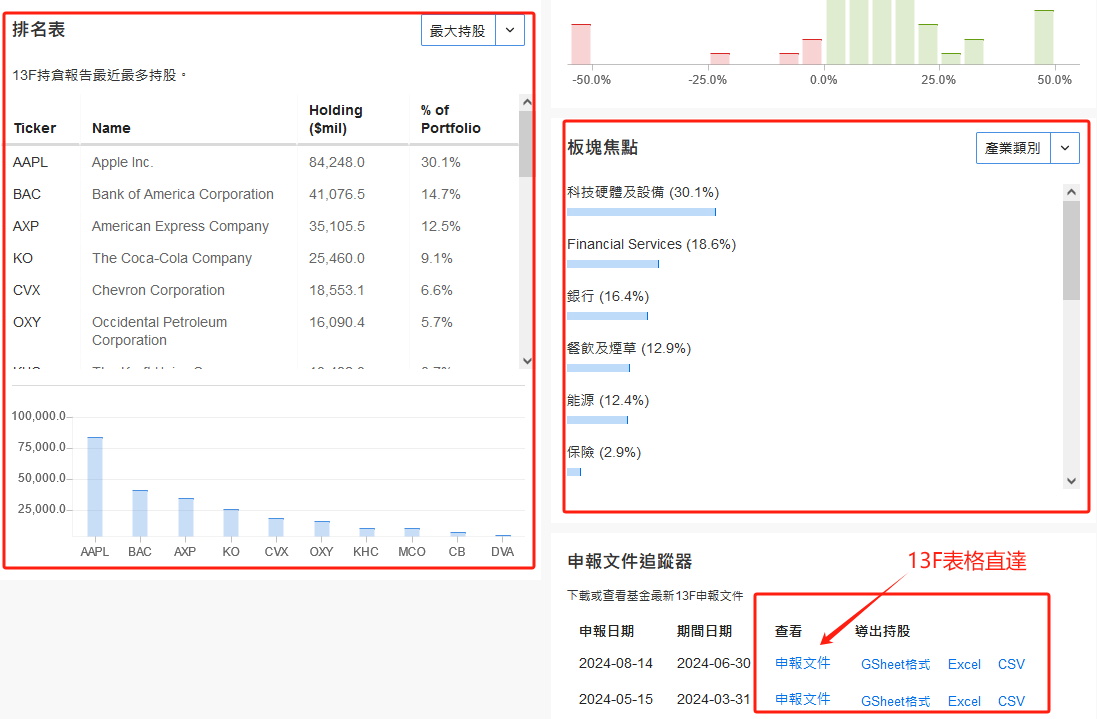This screenshot has height=719, width=1097.
Task: Click the Holding ($mil) column header
Action: coord(336,119)
